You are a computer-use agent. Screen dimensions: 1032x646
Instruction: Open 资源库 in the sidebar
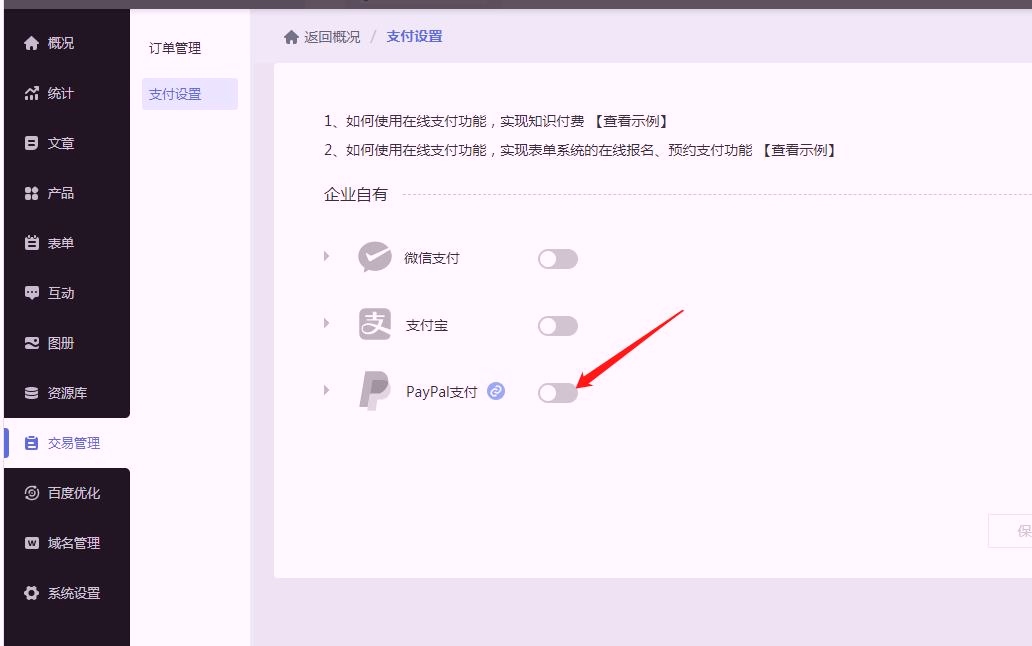click(x=67, y=393)
